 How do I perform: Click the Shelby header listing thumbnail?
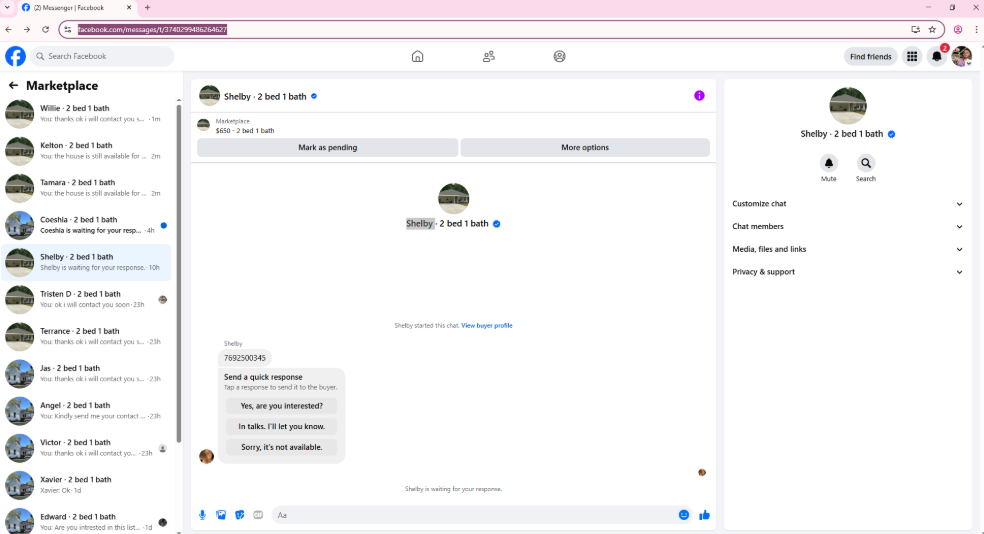(209, 96)
